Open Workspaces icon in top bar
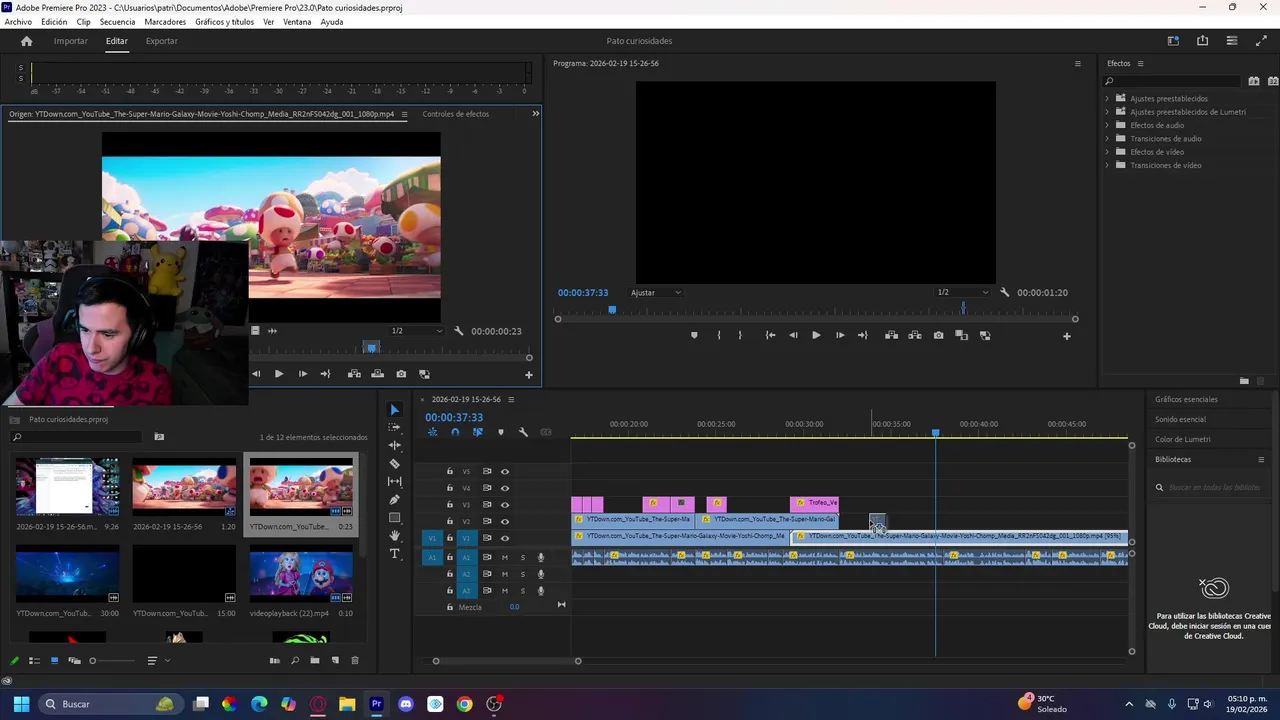This screenshot has height=720, width=1280. pyautogui.click(x=1173, y=41)
